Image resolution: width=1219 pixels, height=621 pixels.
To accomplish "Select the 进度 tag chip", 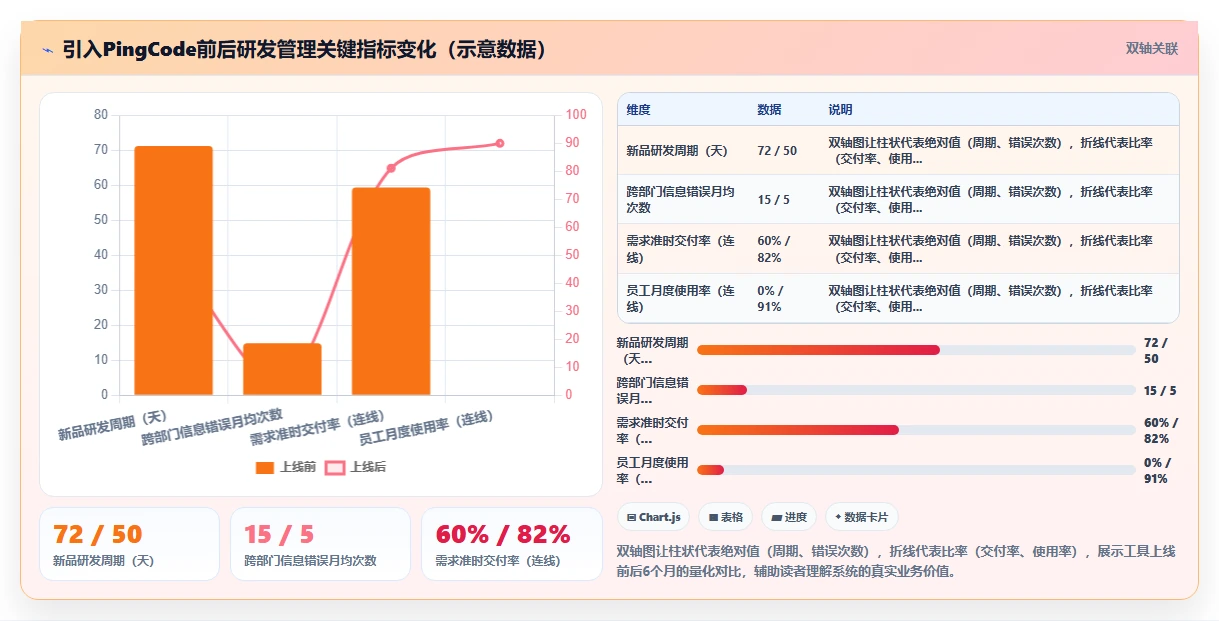I will tap(789, 517).
